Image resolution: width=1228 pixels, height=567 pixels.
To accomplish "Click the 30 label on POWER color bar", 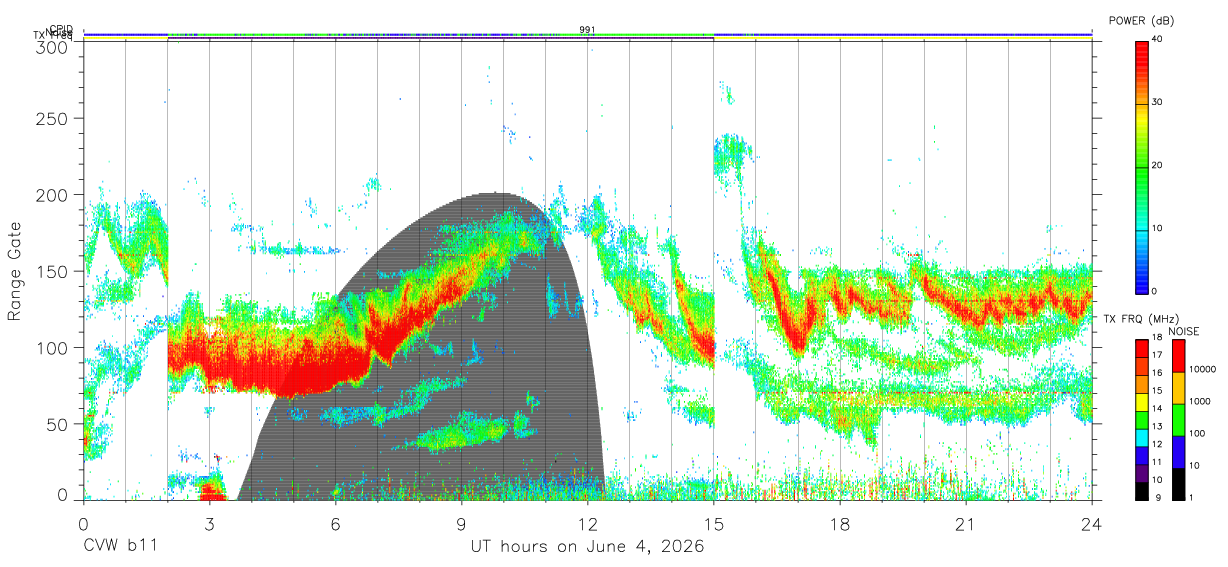I will point(1159,102).
